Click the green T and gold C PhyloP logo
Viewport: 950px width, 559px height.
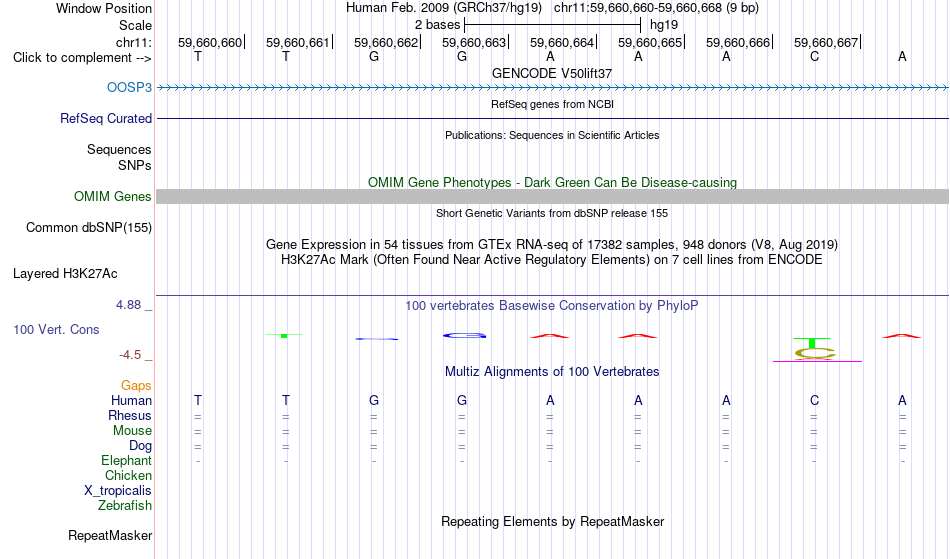click(x=815, y=349)
